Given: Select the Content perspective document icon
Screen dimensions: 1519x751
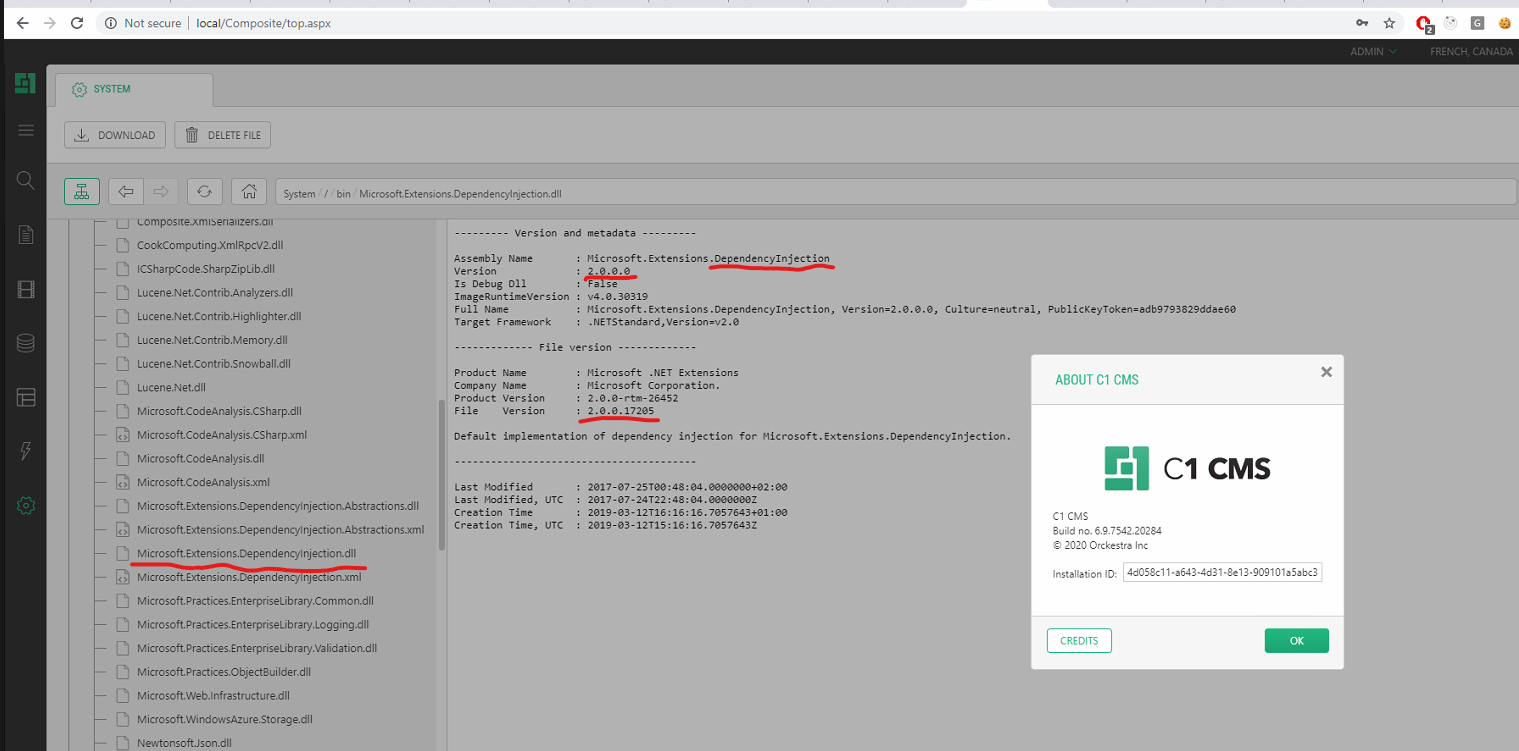Looking at the screenshot, I should click(25, 234).
